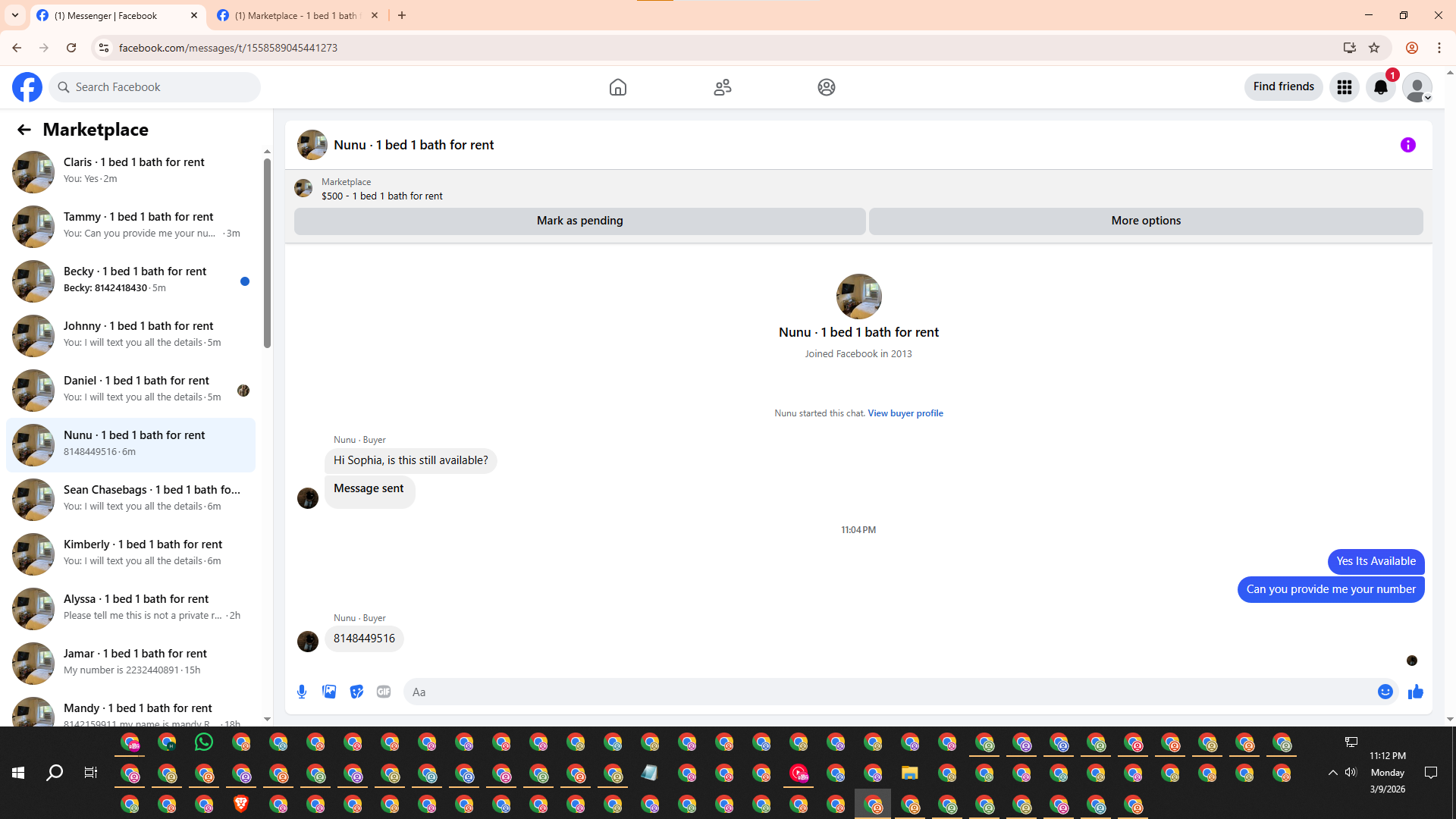Go back from Marketplace chats list
Screen dimensions: 1456x819
point(24,130)
